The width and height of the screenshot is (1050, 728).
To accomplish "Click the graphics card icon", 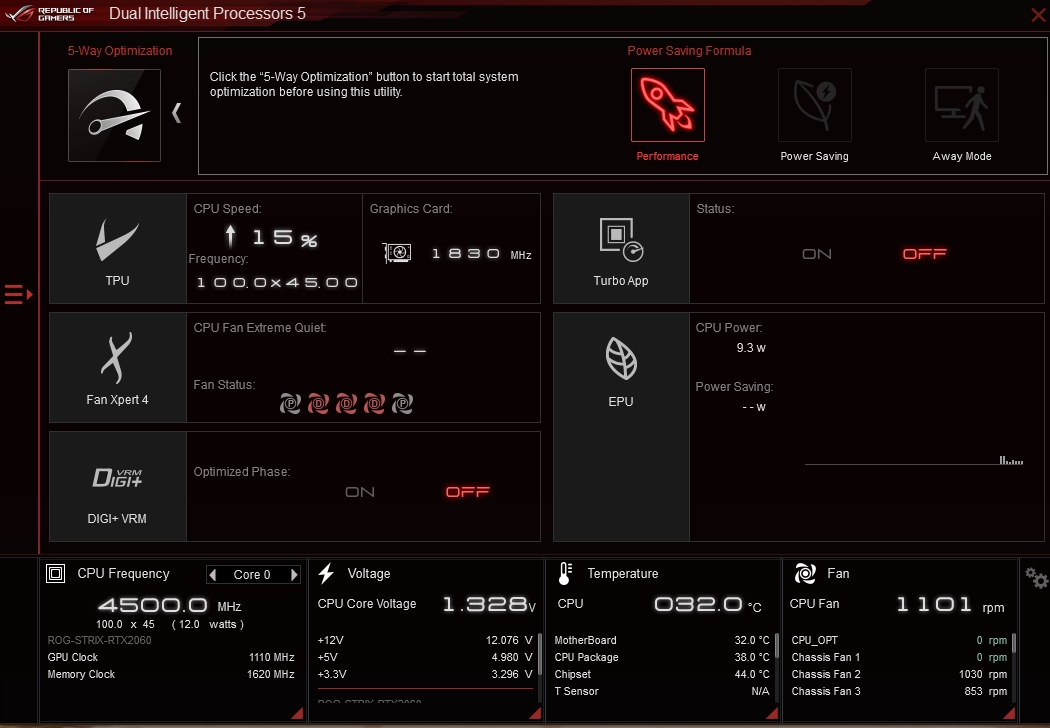I will pyautogui.click(x=397, y=252).
